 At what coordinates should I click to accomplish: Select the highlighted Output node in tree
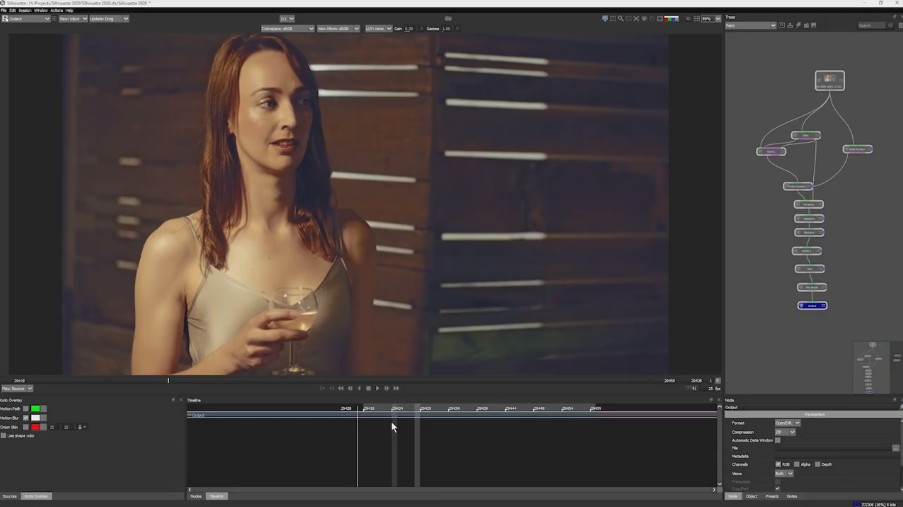(x=812, y=305)
